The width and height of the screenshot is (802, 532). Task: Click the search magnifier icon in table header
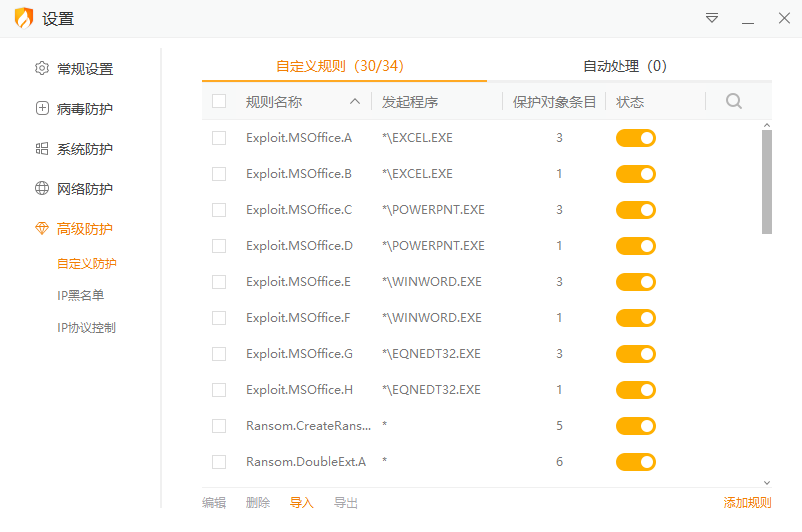tap(733, 101)
